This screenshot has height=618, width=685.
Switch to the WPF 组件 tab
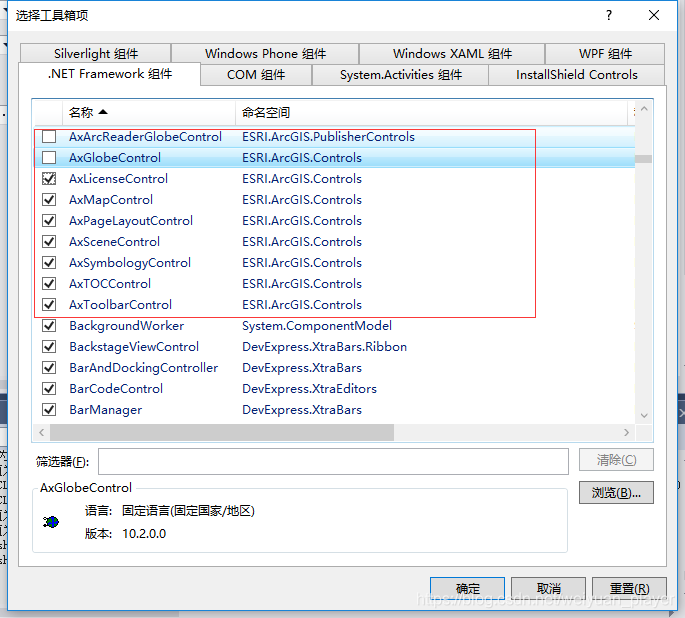pyautogui.click(x=605, y=54)
